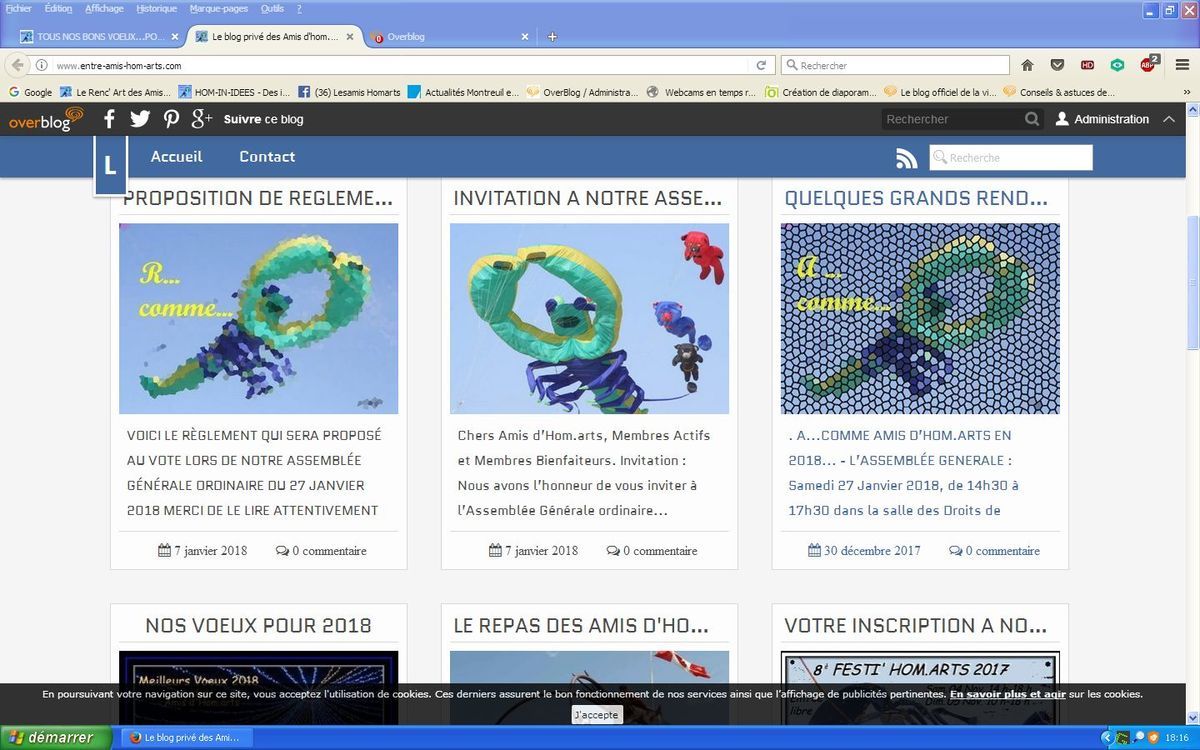Show site information icon in URL bar
Screen dimensions: 1200x750
[42, 65]
